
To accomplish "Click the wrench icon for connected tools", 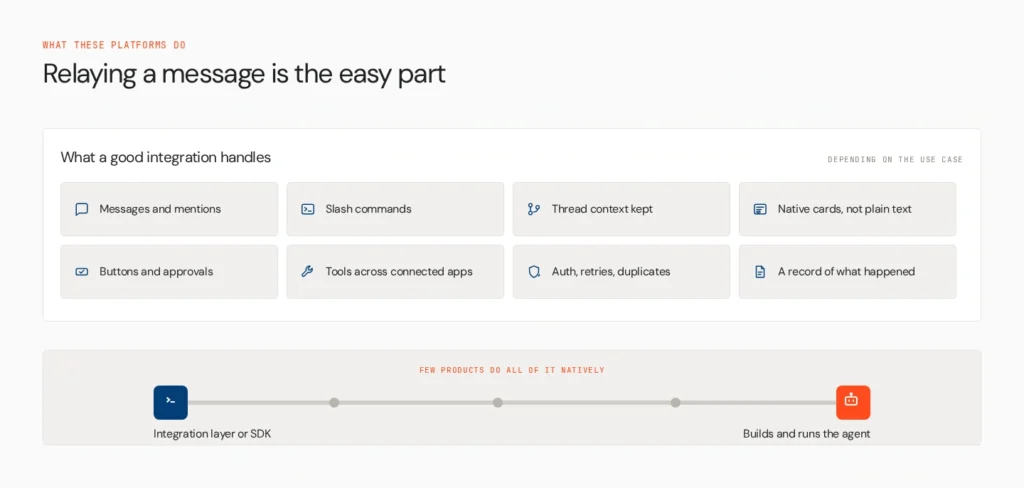I will coord(308,272).
